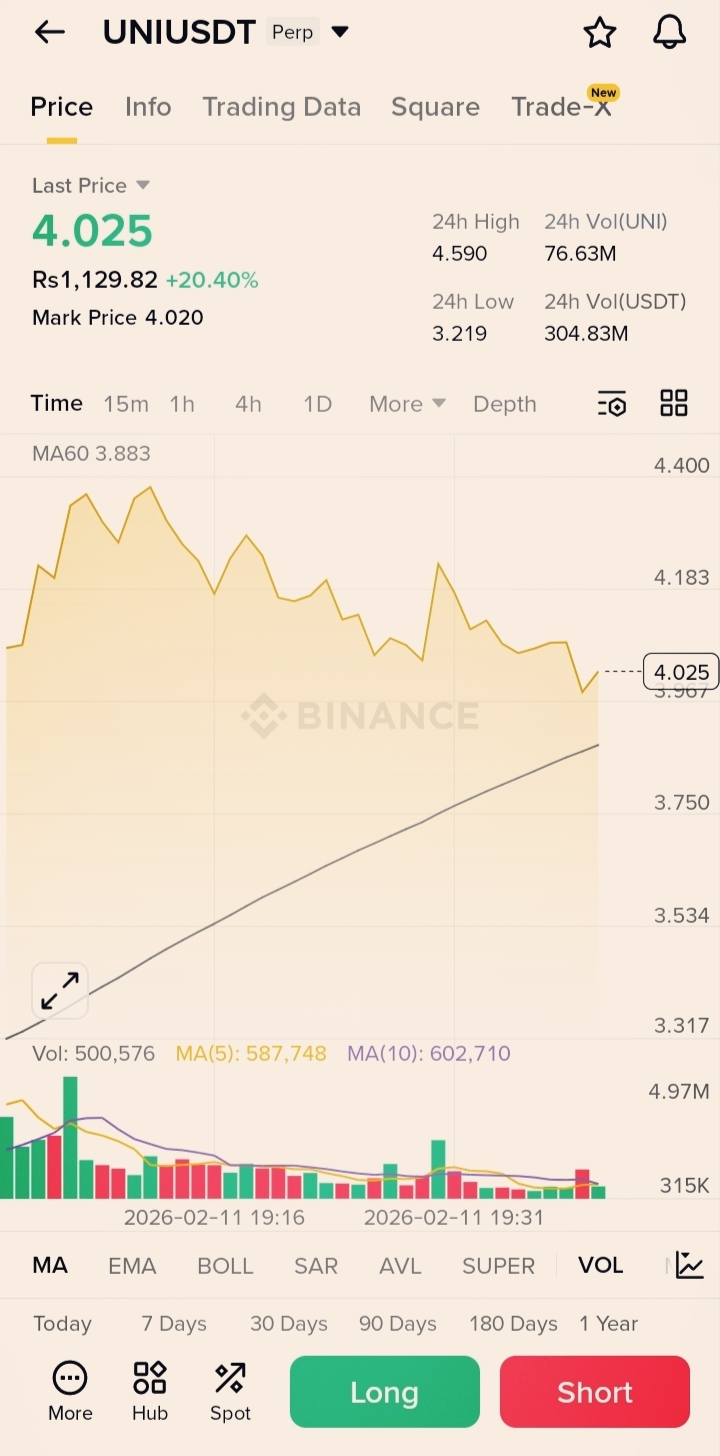720x1456 pixels.
Task: Enable the BOLL indicator
Action: (x=225, y=1266)
